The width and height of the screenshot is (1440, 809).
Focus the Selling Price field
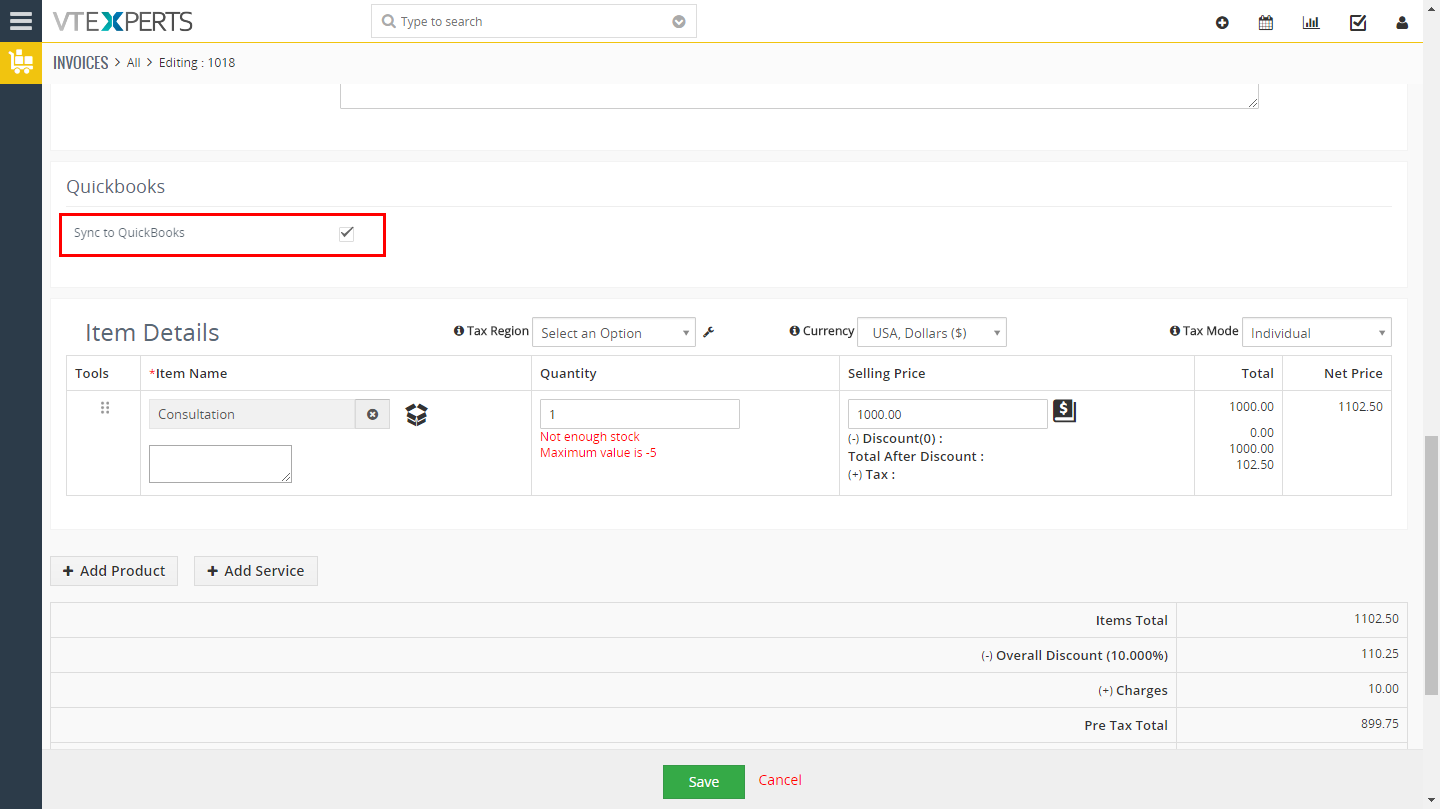click(948, 414)
